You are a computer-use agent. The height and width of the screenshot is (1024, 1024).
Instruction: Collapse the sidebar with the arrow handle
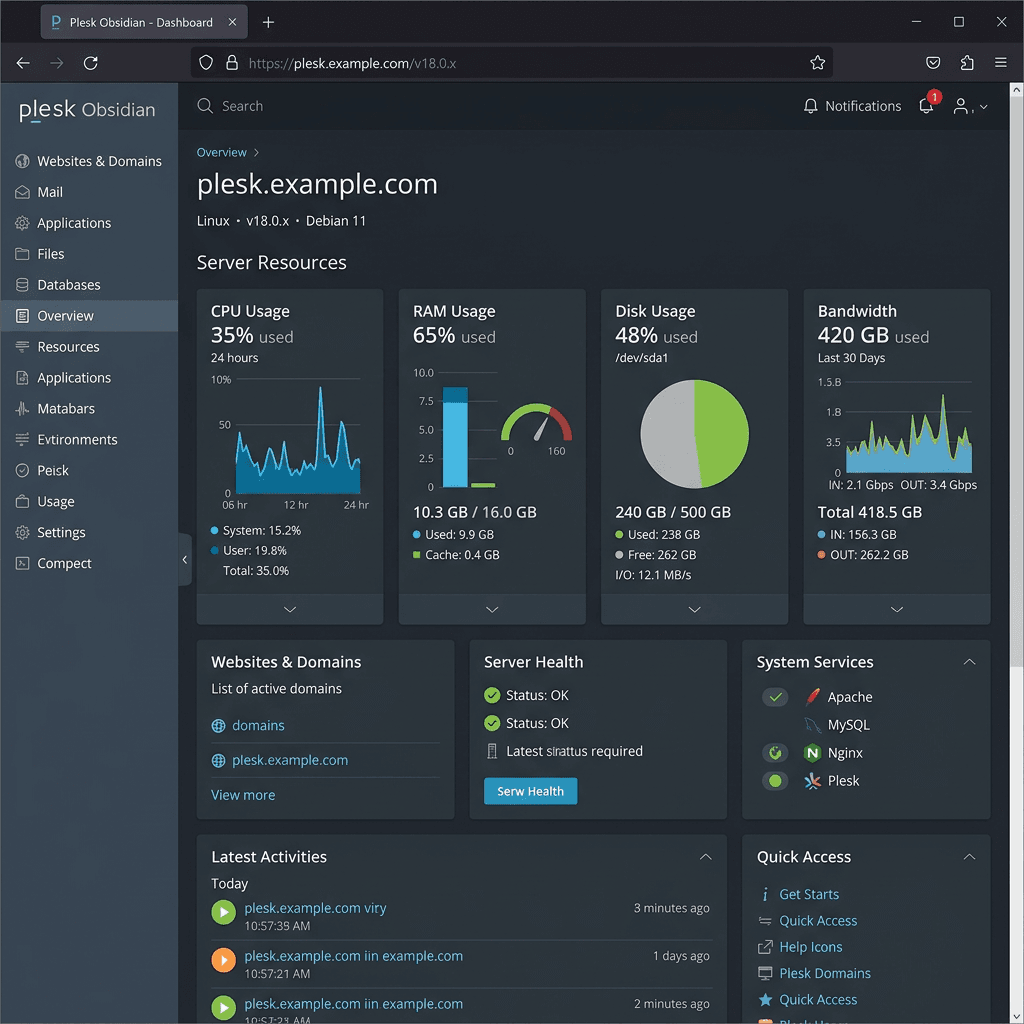coord(185,560)
